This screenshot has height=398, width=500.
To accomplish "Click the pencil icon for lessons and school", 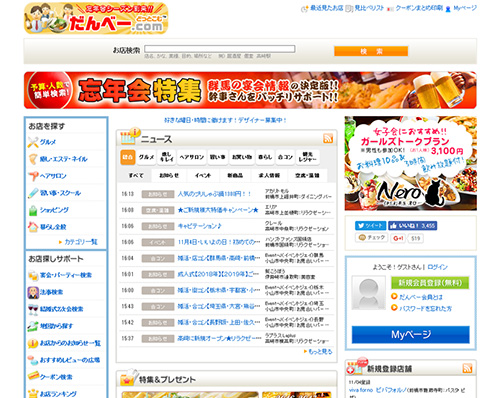I will 33,193.
